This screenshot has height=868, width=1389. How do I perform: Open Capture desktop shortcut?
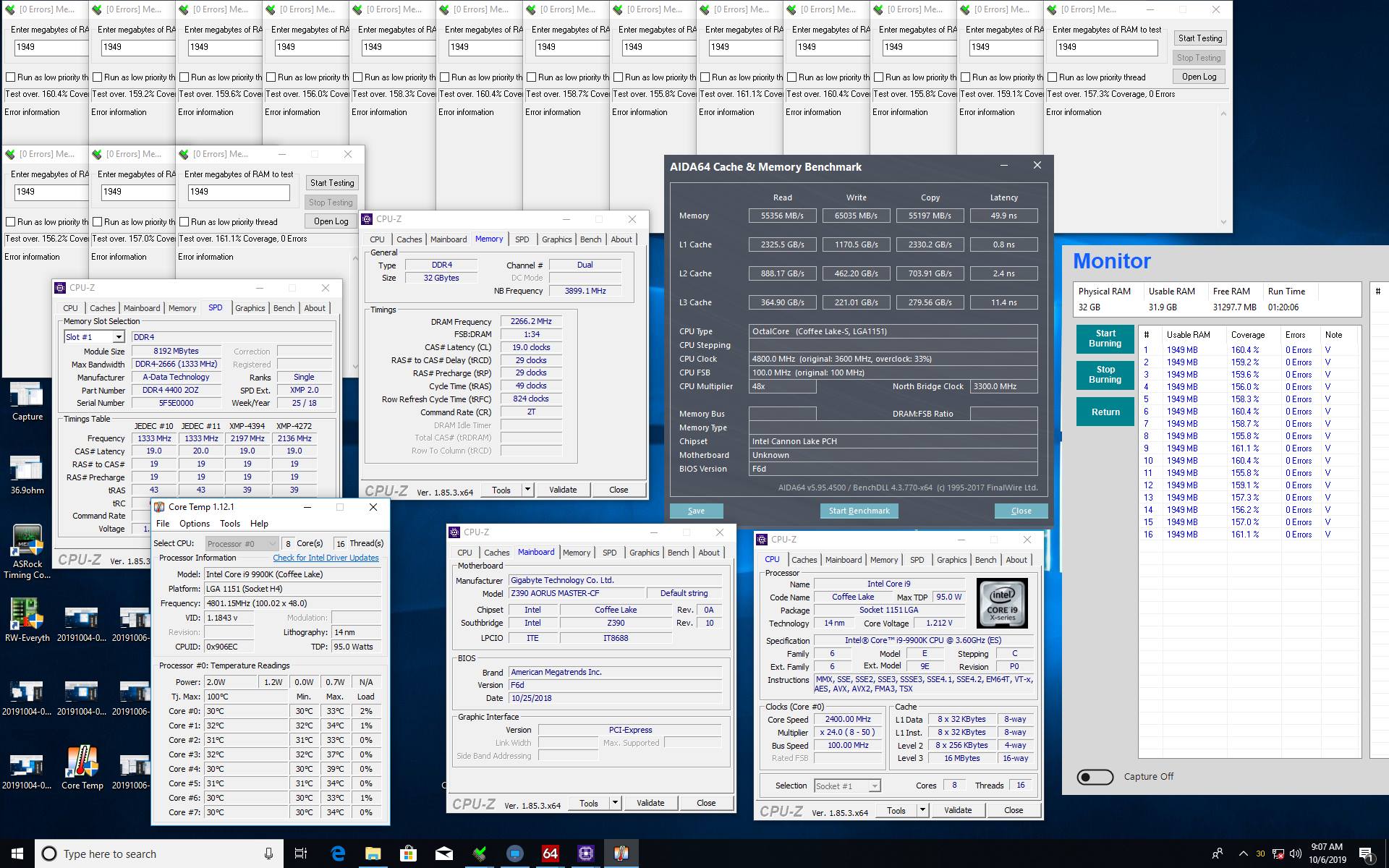coord(27,401)
